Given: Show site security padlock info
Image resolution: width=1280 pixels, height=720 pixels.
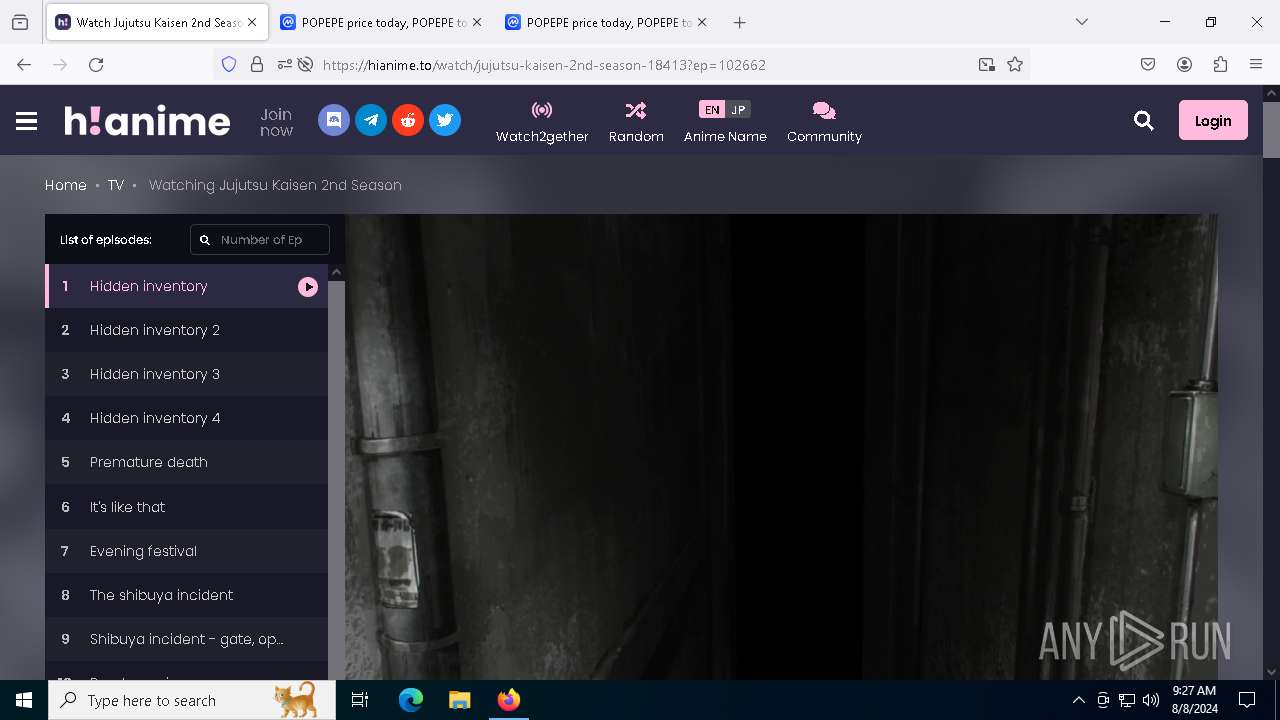Looking at the screenshot, I should click(257, 64).
